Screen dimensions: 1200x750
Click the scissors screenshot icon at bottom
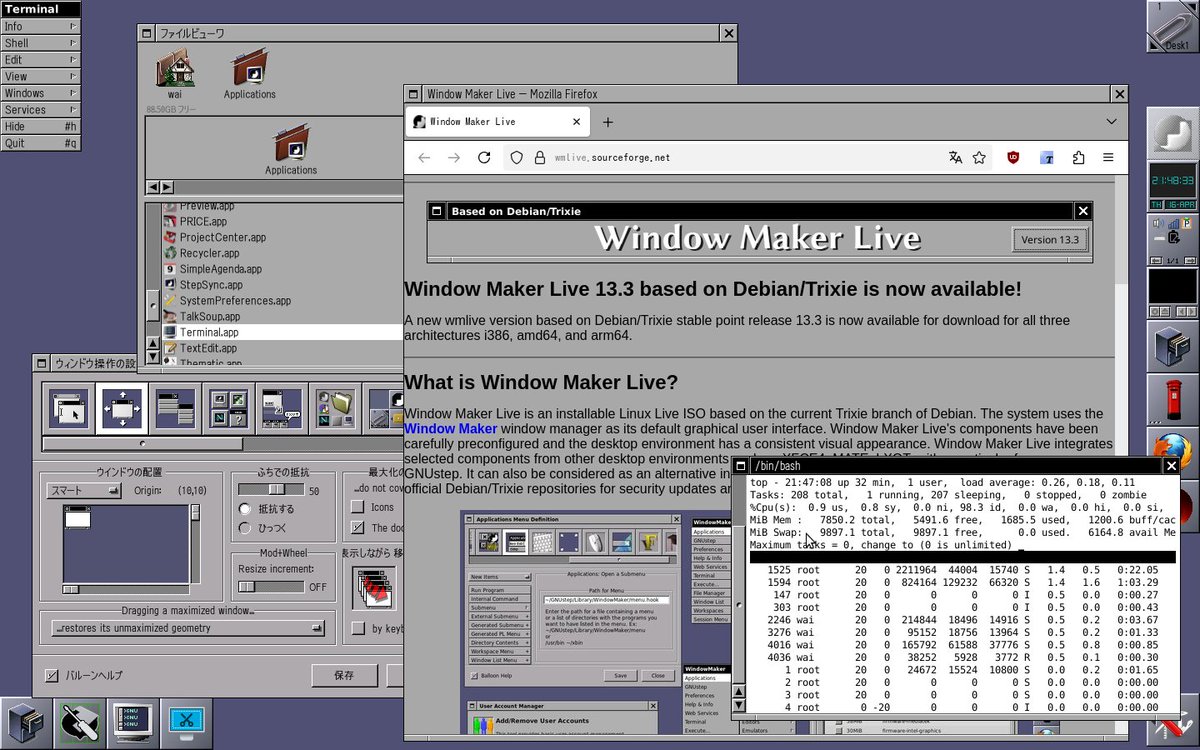click(187, 723)
